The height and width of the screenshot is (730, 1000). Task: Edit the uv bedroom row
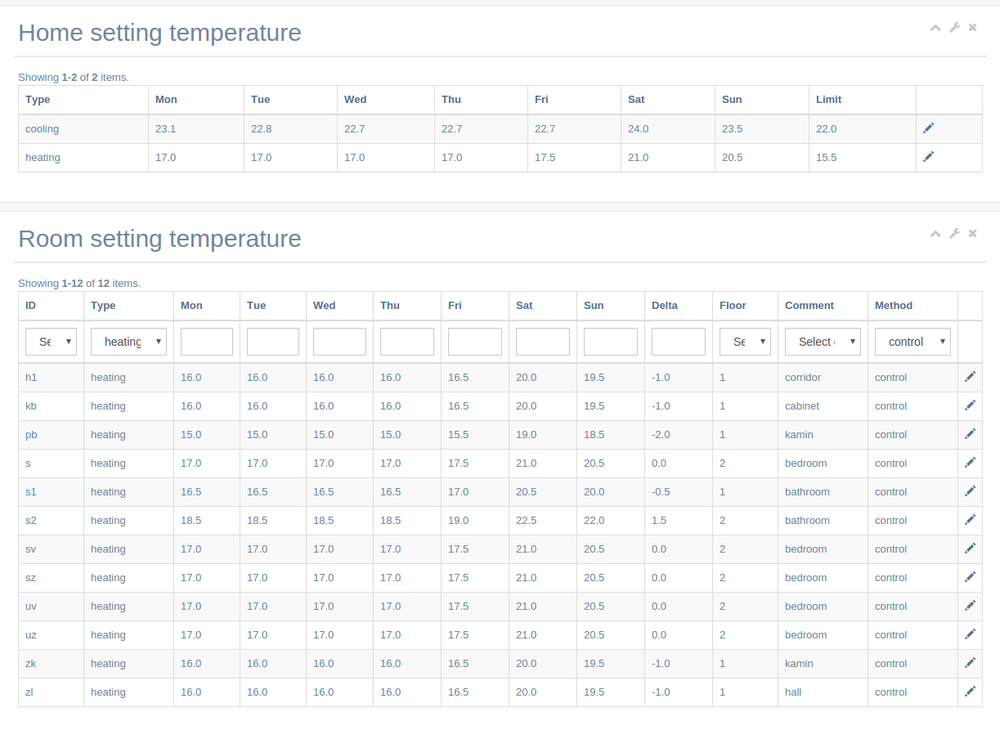(969, 606)
